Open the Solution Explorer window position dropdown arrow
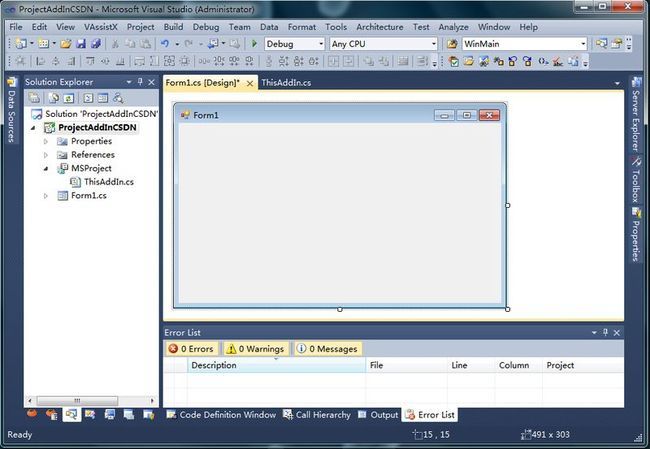The width and height of the screenshot is (650, 449). point(129,82)
